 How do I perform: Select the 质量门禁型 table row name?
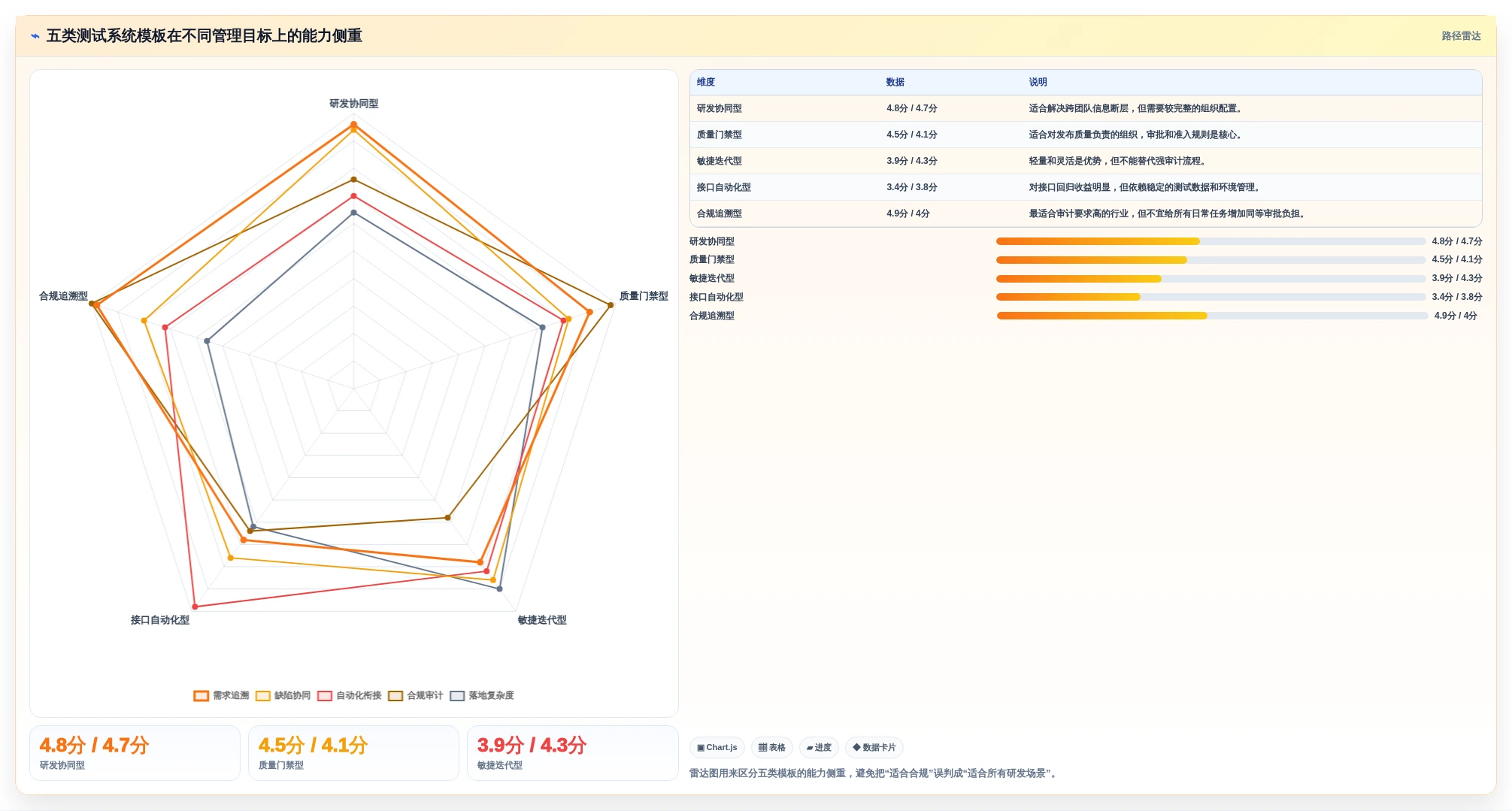coord(719,135)
